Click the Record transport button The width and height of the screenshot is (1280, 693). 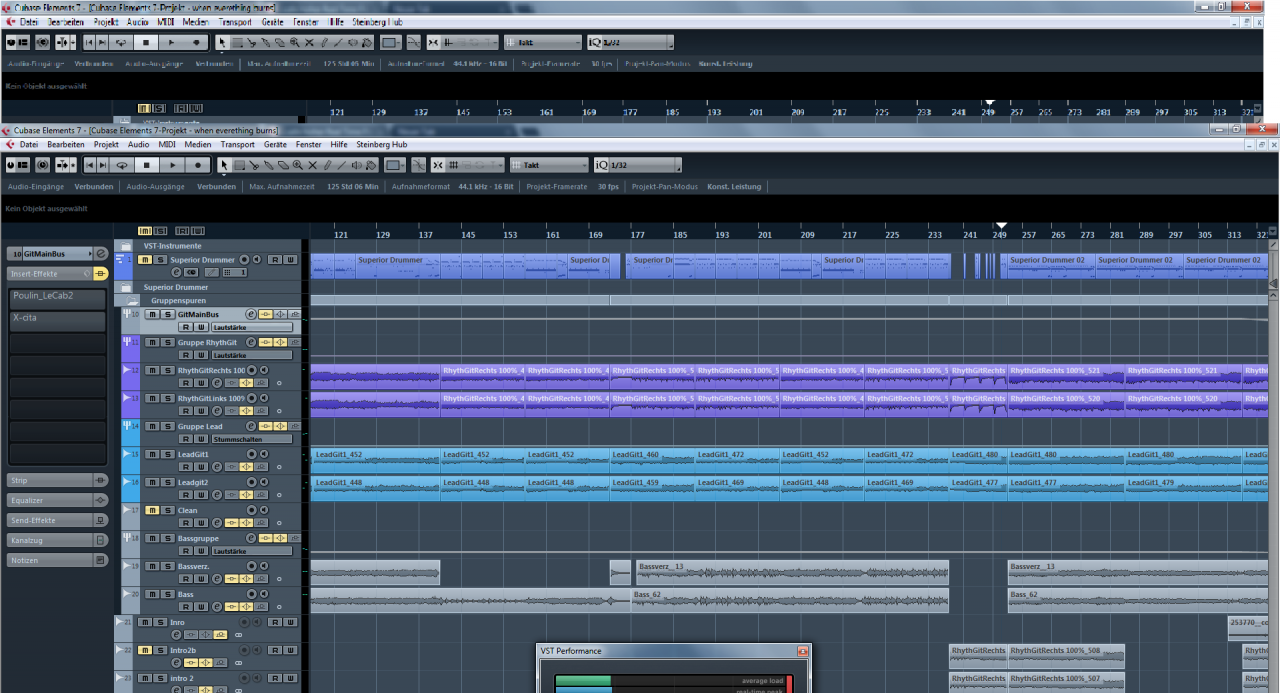(x=198, y=165)
